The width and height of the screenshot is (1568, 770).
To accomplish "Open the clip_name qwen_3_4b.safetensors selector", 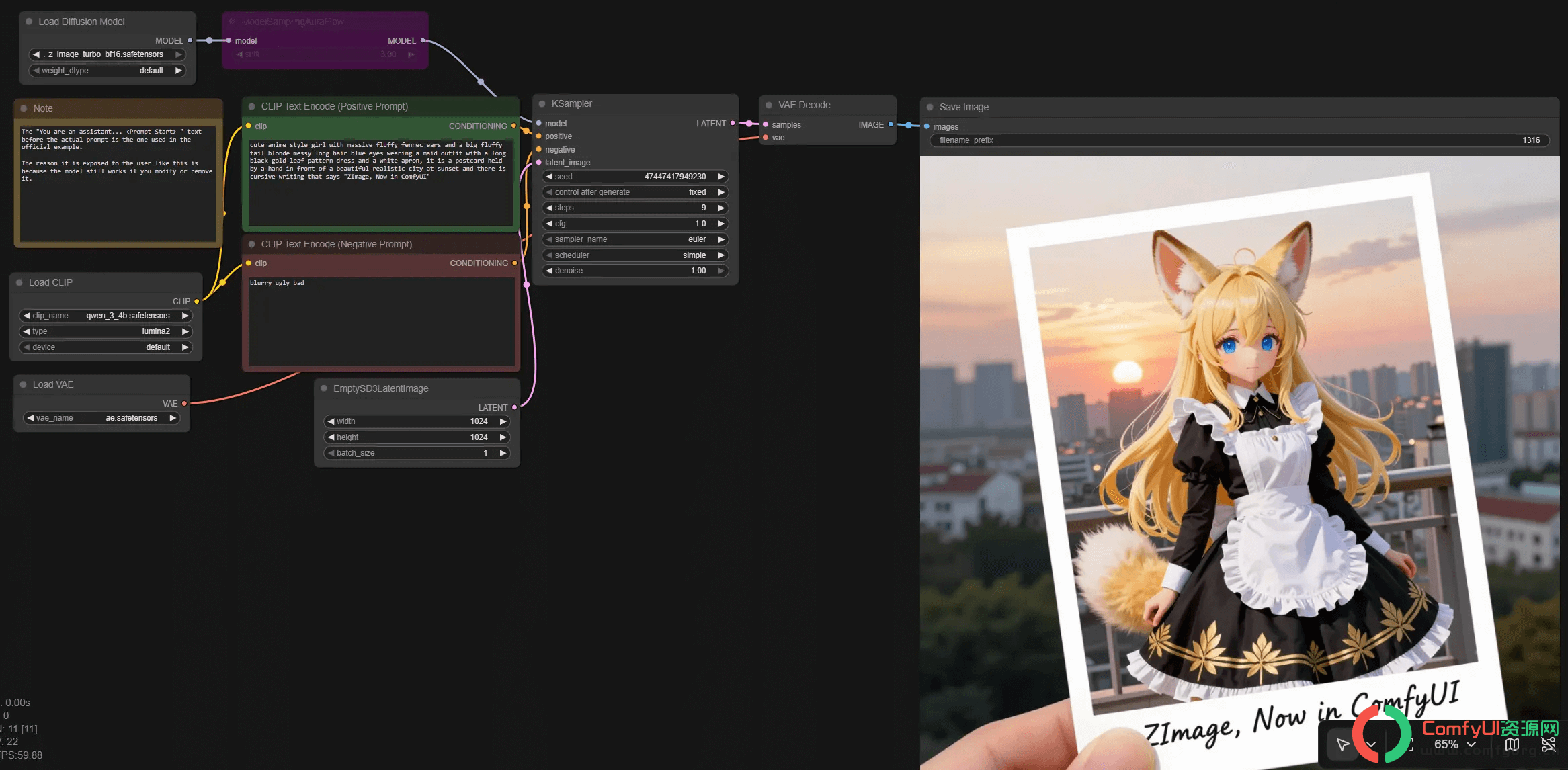I will [x=106, y=316].
